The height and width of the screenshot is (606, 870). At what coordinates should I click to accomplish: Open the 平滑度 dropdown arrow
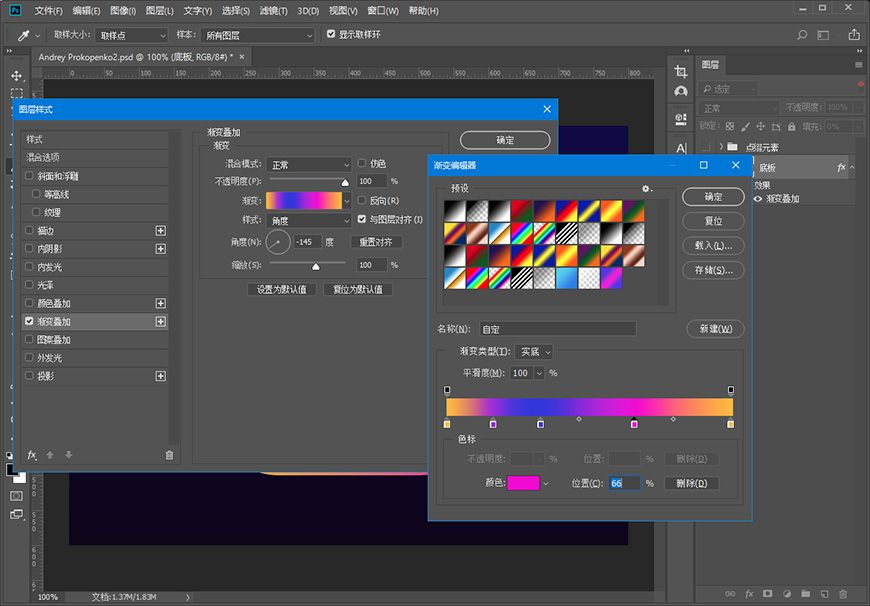coord(539,373)
